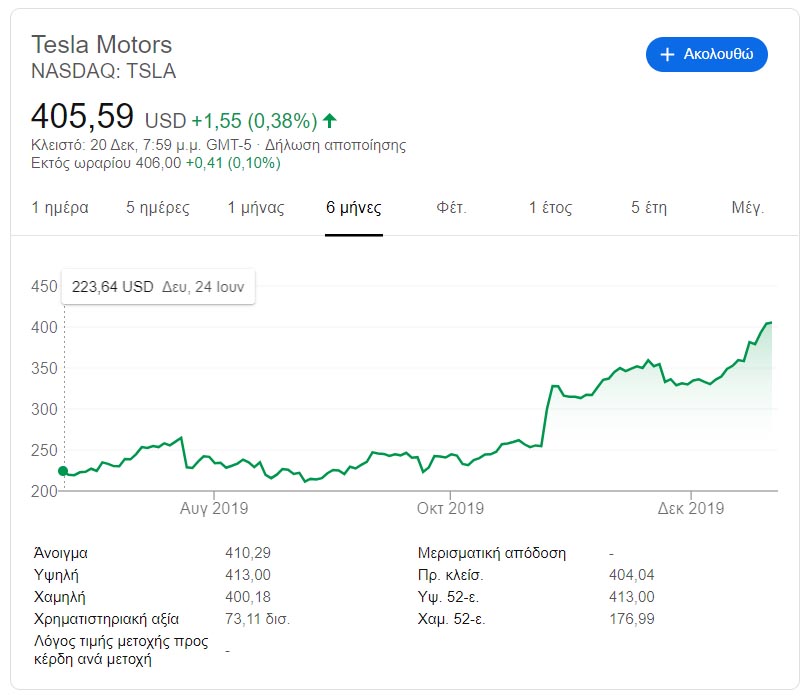Click the NASDAQ: TSLA ticker text
This screenshot has height=699, width=811.
(104, 70)
